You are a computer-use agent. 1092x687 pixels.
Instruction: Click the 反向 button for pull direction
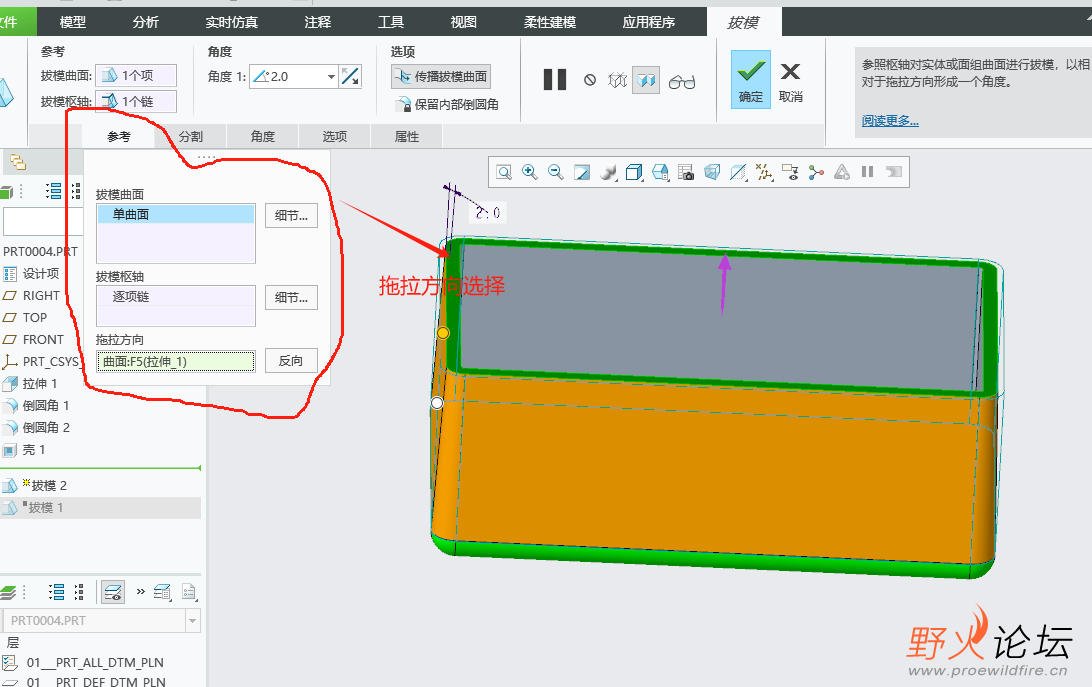coord(291,361)
